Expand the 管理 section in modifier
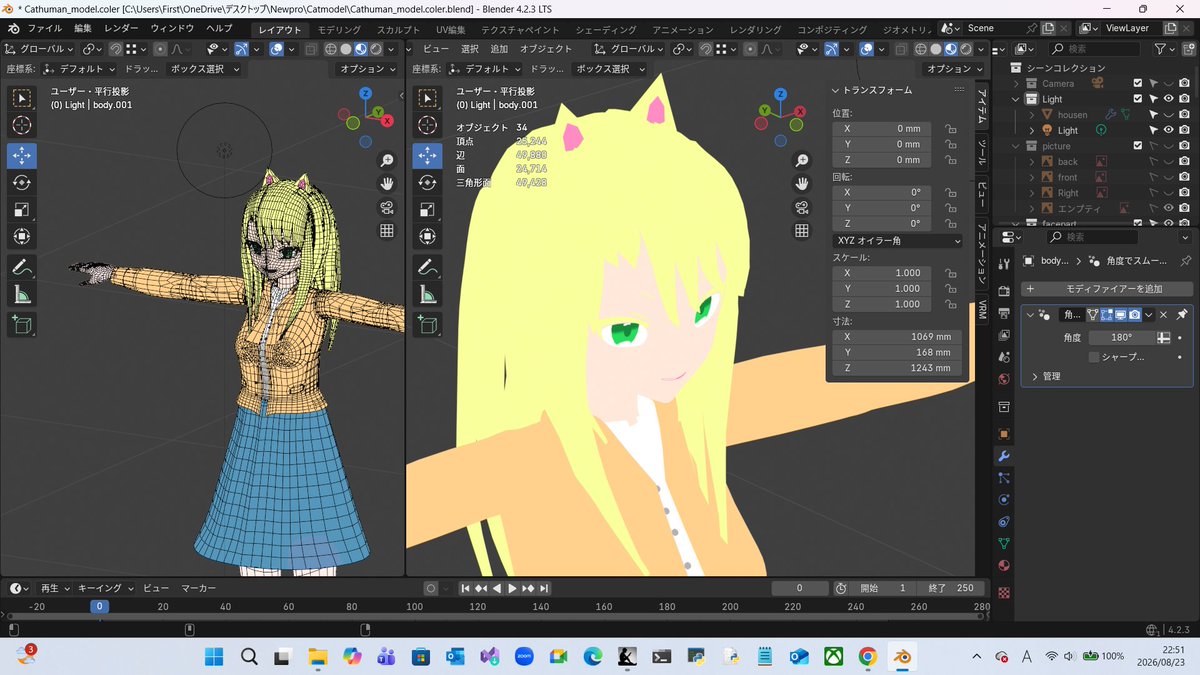Viewport: 1200px width, 675px height. [x=1035, y=376]
